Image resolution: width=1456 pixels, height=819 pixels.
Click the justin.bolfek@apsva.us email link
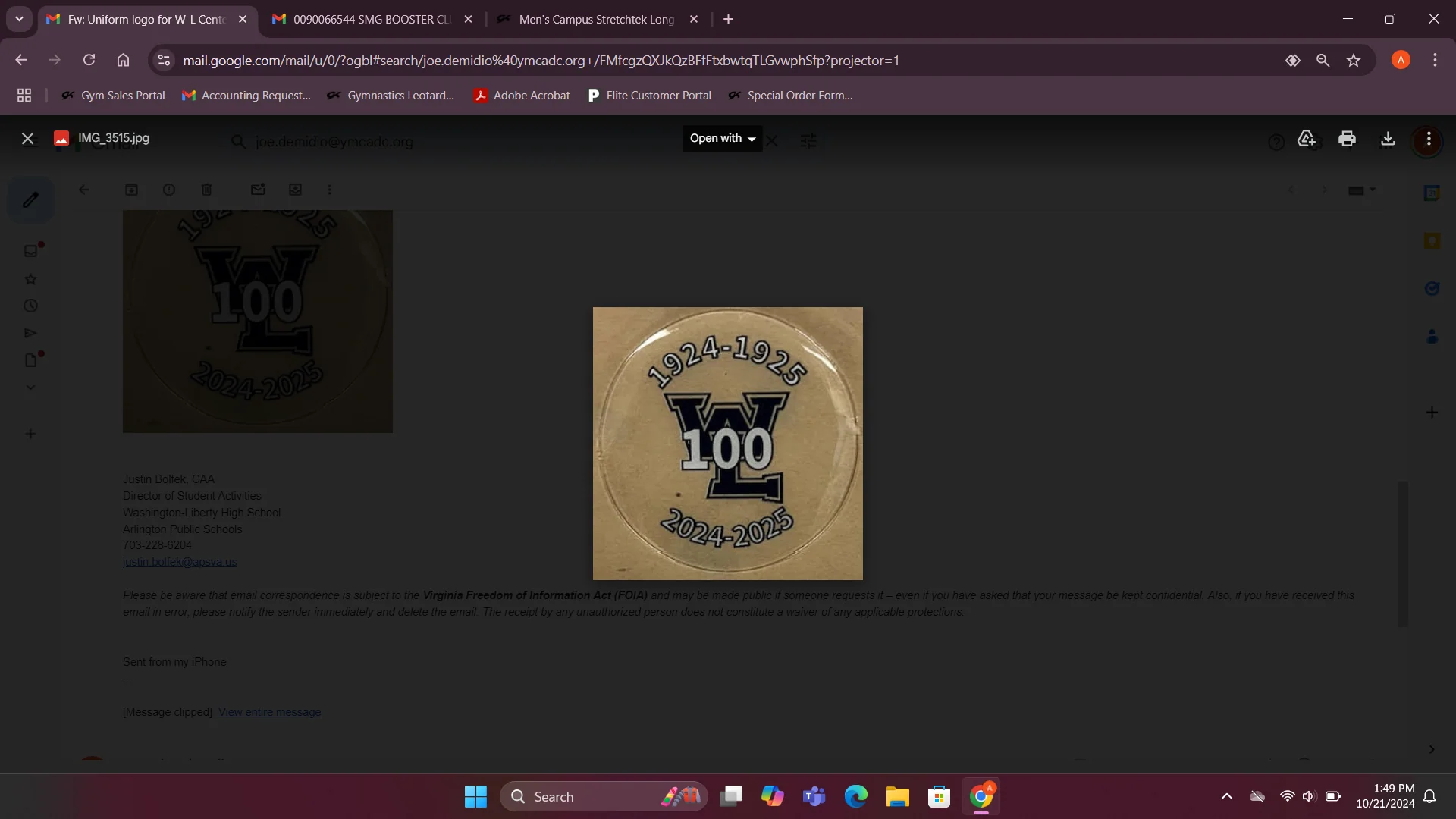coord(180,563)
